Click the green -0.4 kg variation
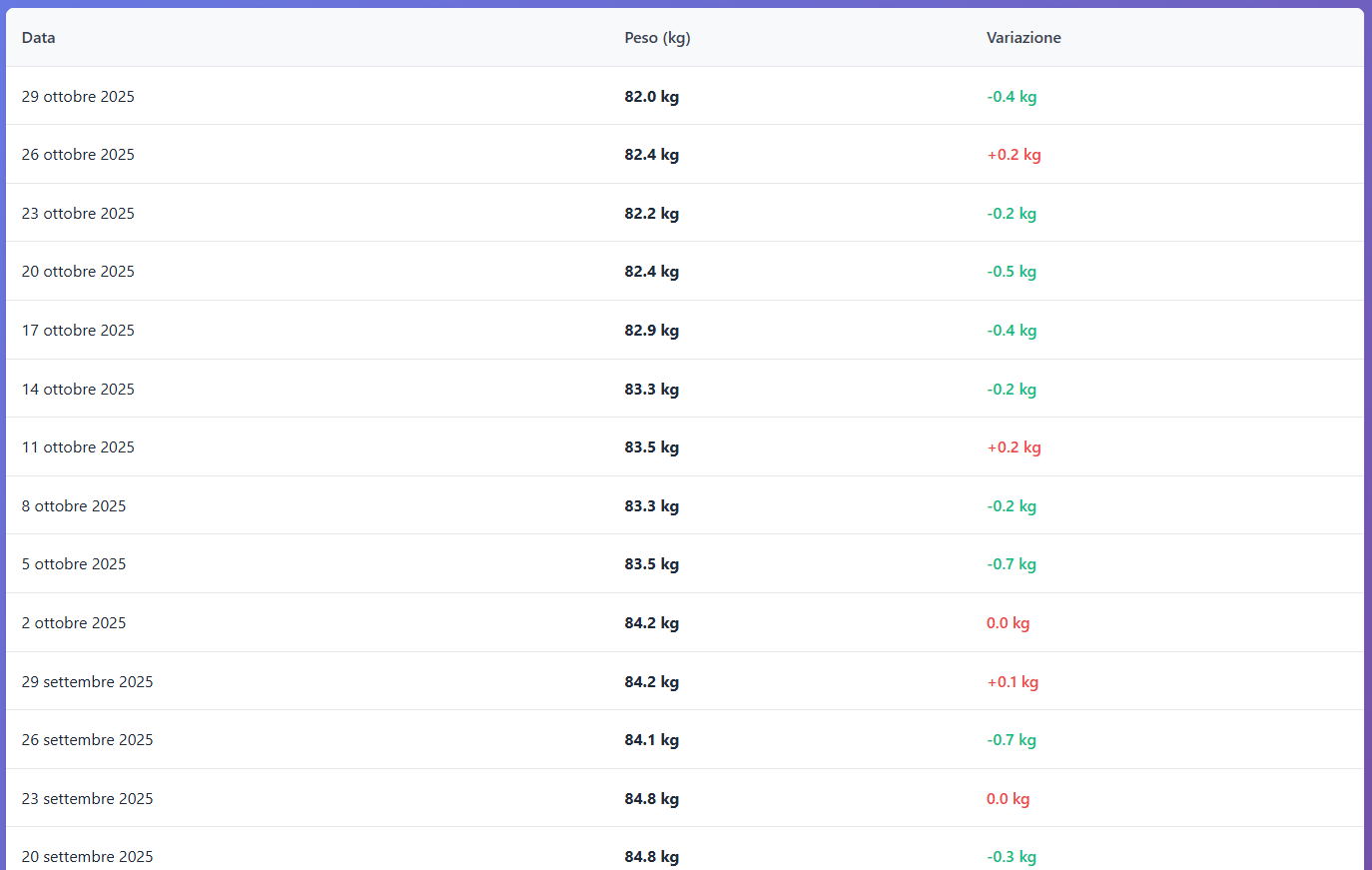The height and width of the screenshot is (870, 1372). [1012, 96]
